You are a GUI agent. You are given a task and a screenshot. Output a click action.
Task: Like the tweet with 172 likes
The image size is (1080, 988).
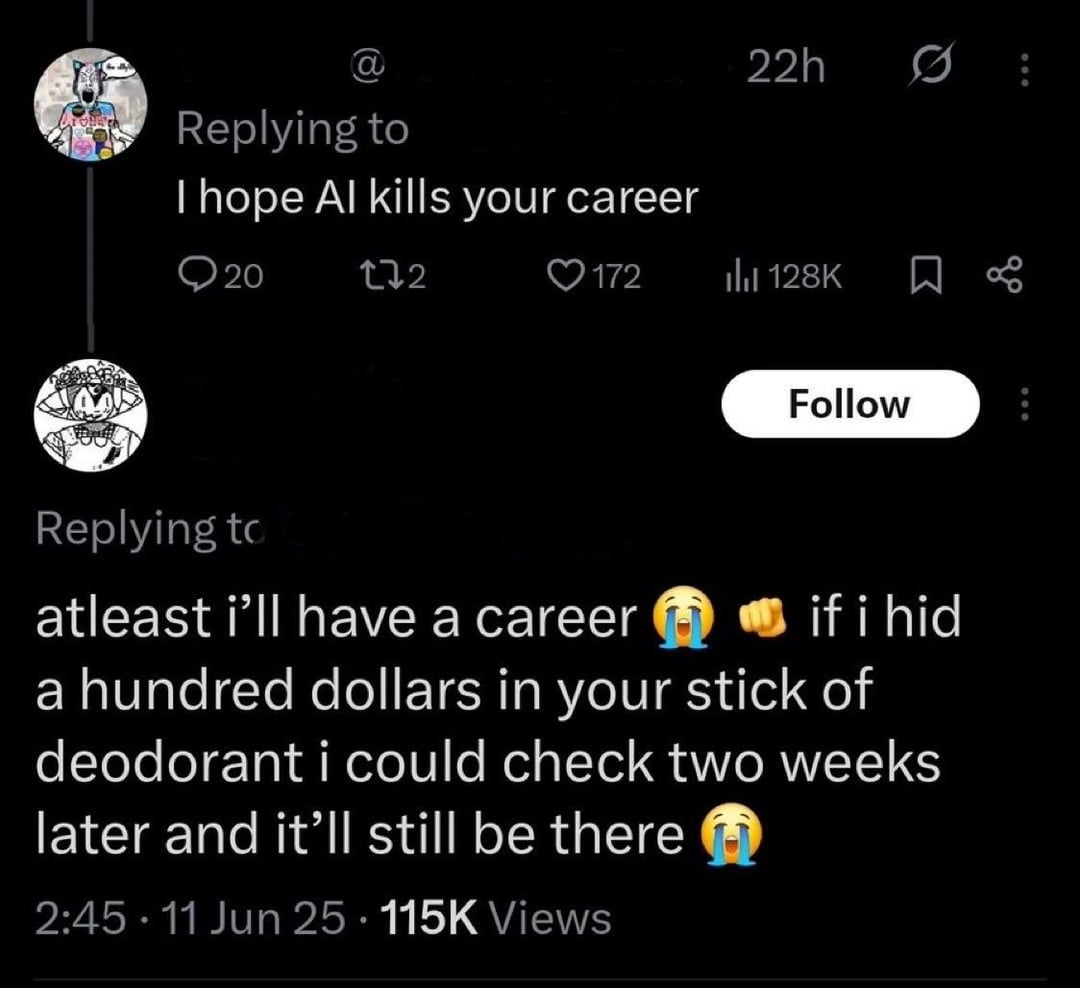(x=573, y=274)
